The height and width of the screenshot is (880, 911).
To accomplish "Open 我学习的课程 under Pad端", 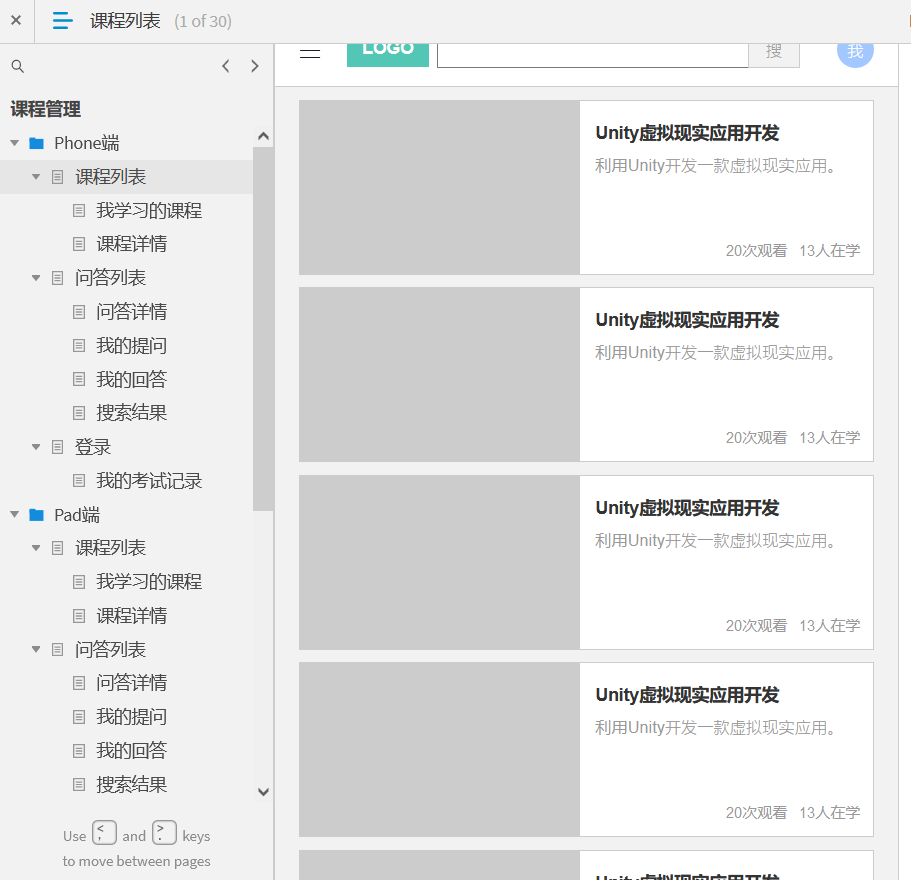I will tap(149, 581).
